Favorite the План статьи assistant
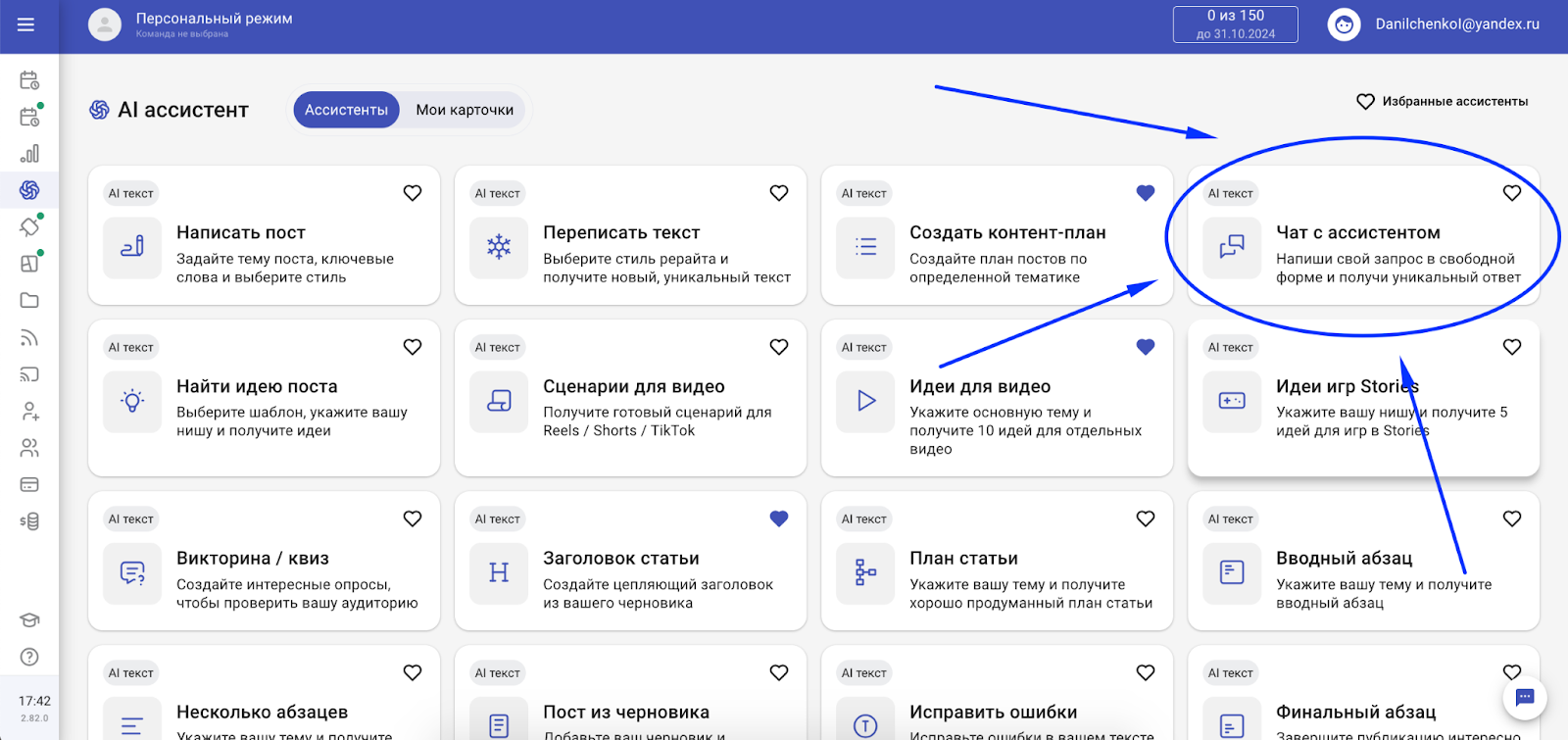Image resolution: width=1568 pixels, height=740 pixels. (1146, 518)
